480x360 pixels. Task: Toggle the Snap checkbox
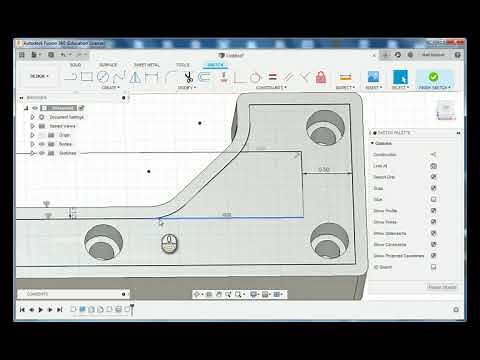[x=433, y=188]
